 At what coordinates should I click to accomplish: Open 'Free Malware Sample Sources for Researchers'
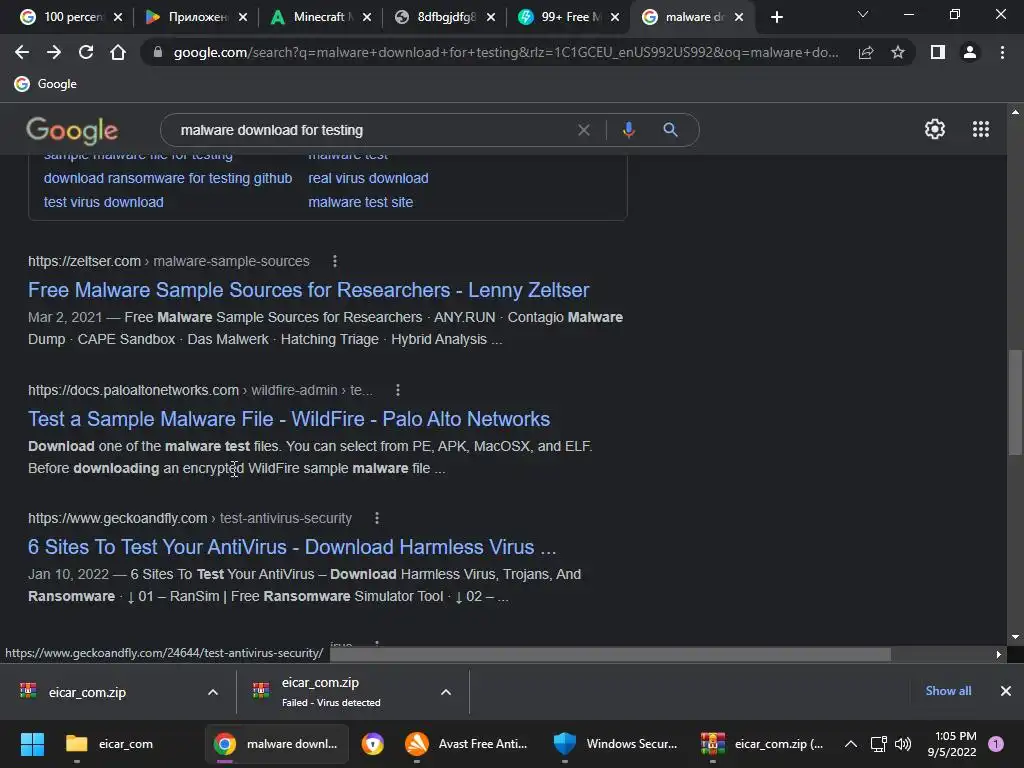(308, 290)
